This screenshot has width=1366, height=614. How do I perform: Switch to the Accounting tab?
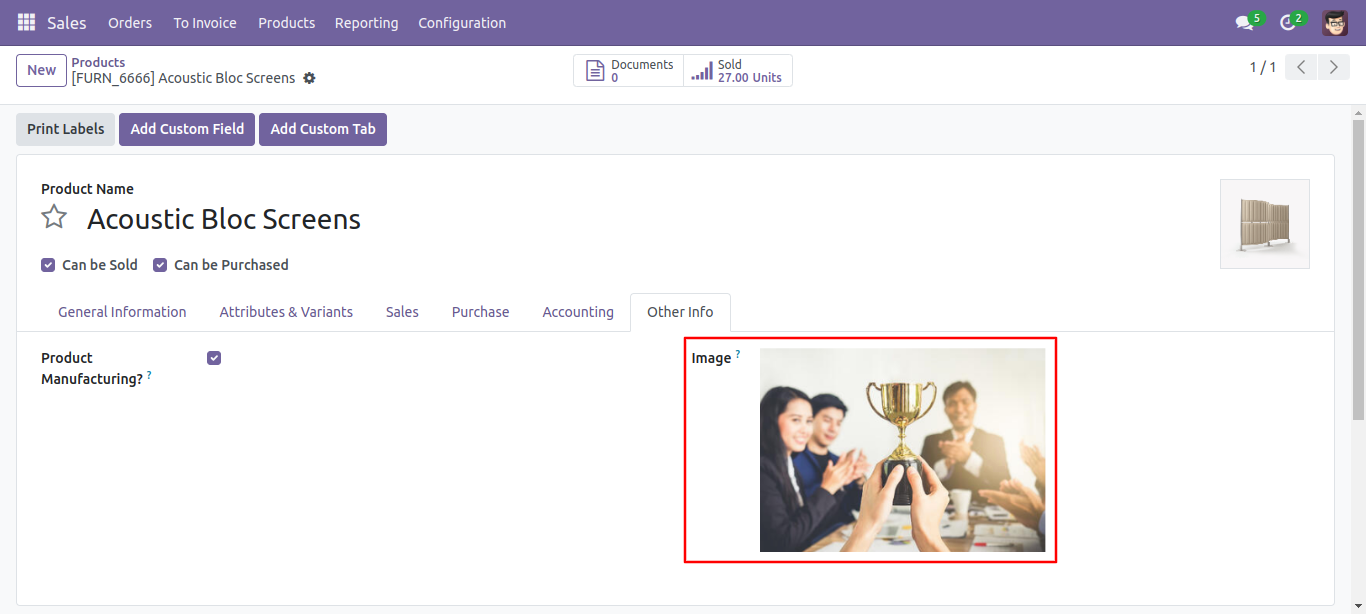578,312
